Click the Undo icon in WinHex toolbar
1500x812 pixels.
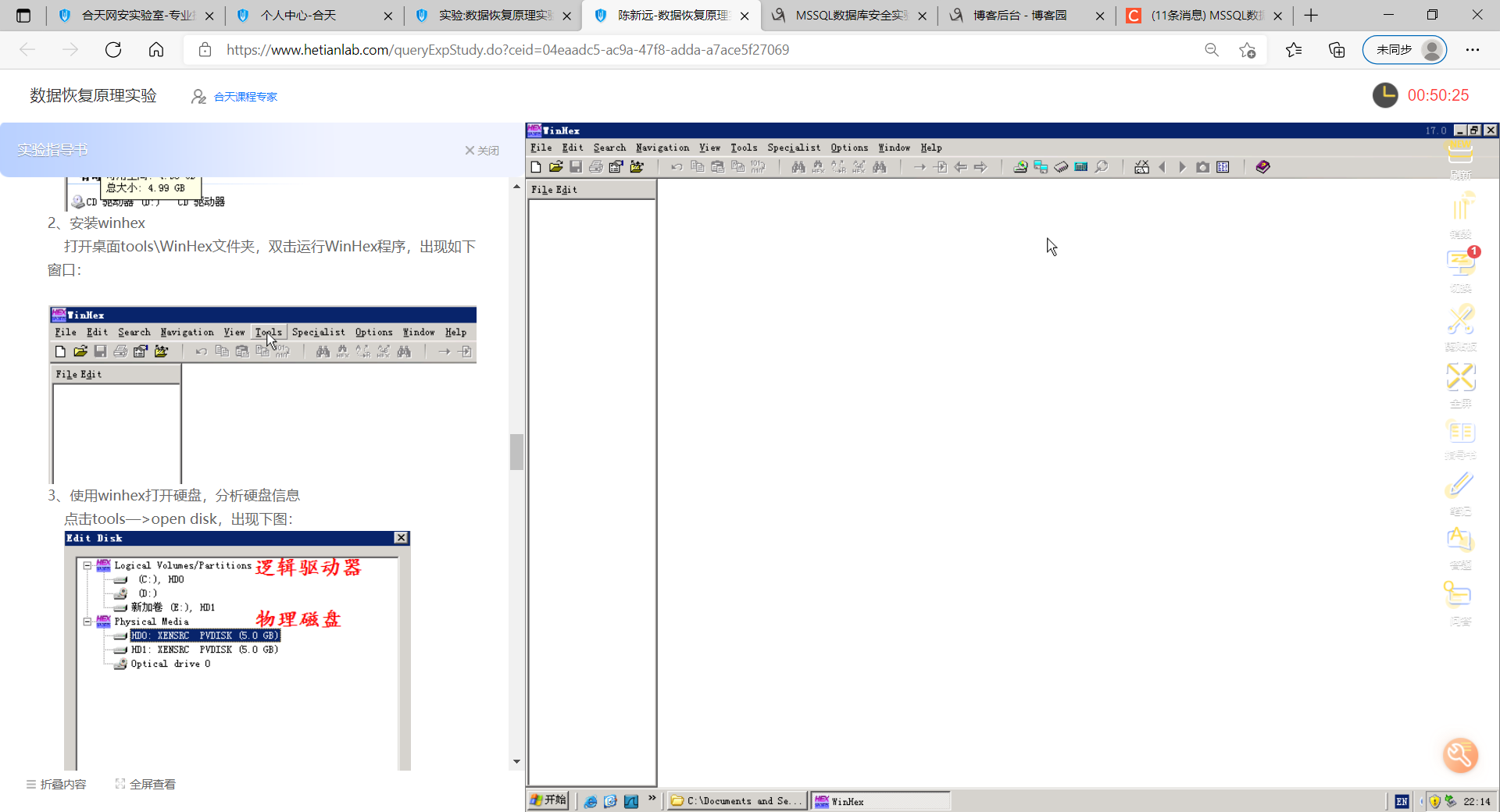677,167
